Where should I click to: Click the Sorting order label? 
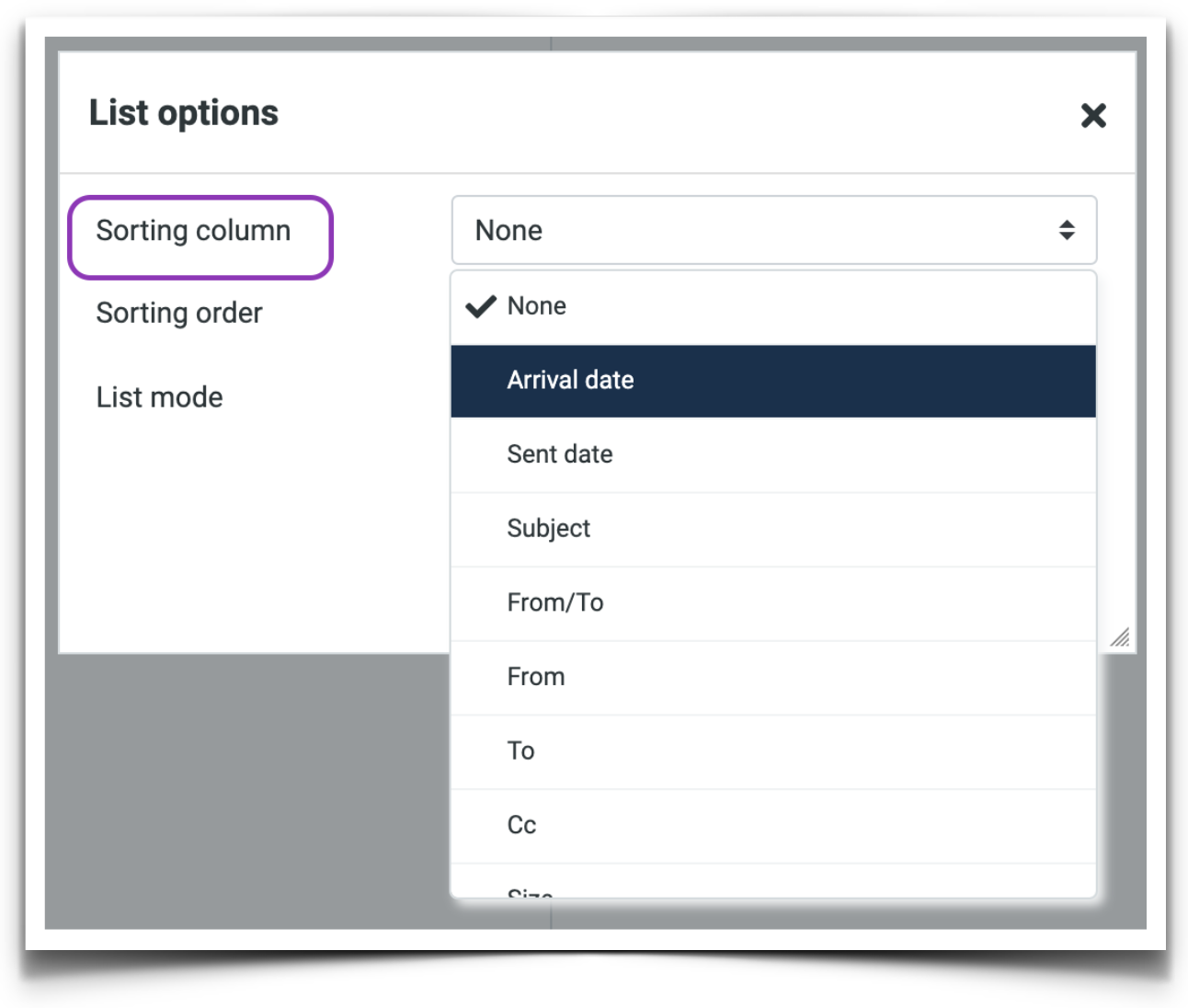click(178, 313)
